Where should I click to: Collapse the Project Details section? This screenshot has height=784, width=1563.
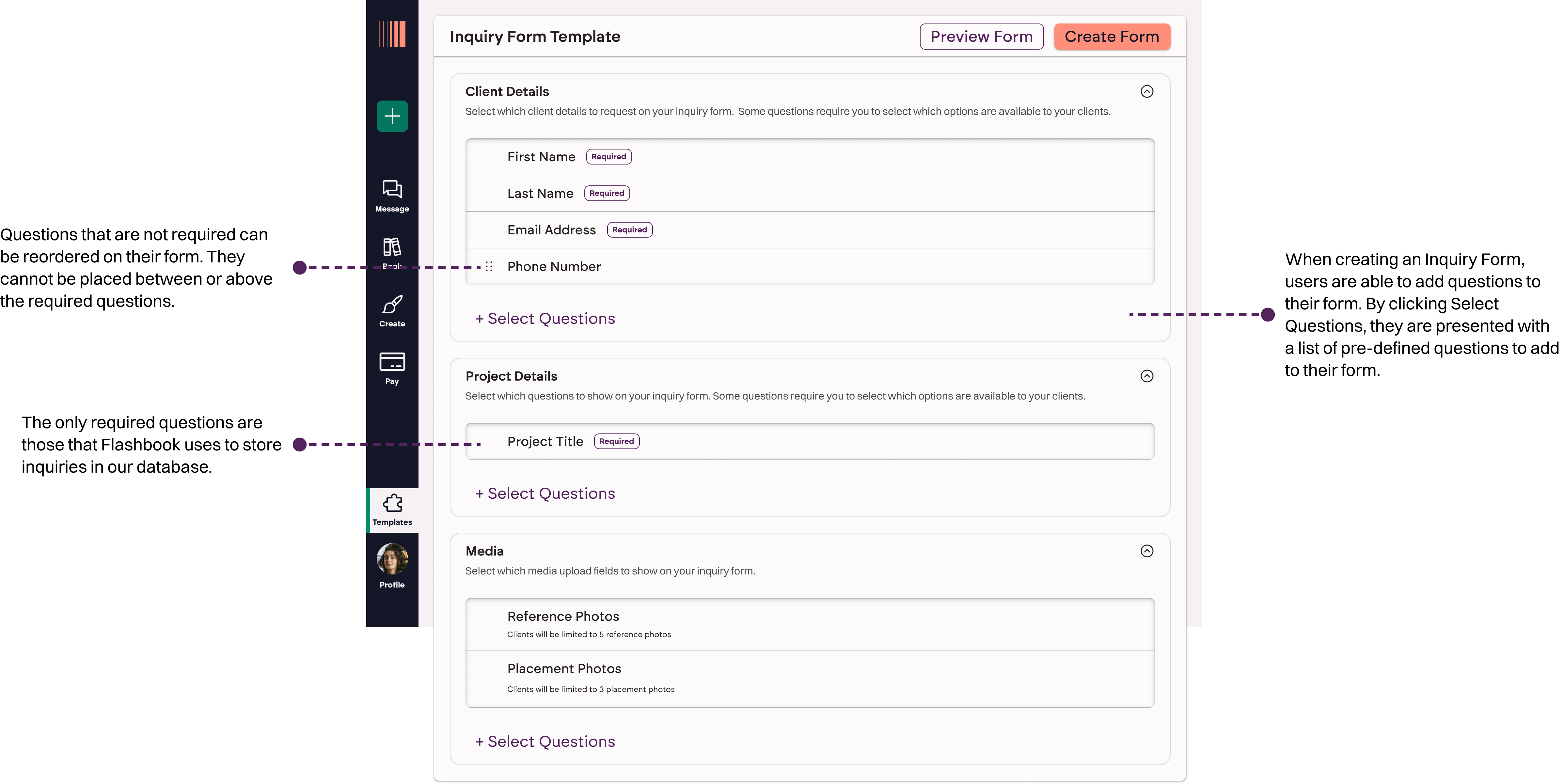tap(1146, 376)
